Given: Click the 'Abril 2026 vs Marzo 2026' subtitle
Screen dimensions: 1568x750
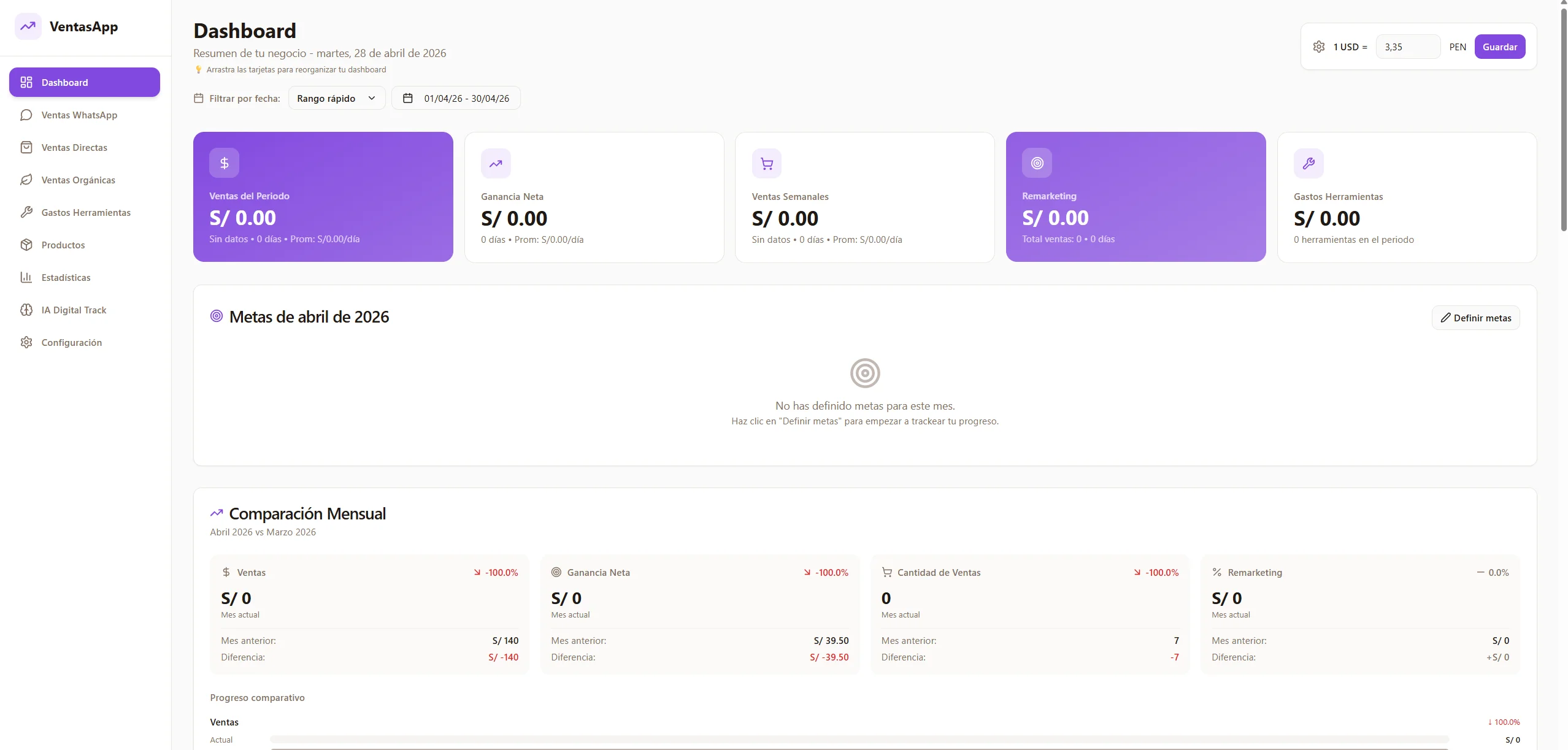Looking at the screenshot, I should (x=263, y=532).
